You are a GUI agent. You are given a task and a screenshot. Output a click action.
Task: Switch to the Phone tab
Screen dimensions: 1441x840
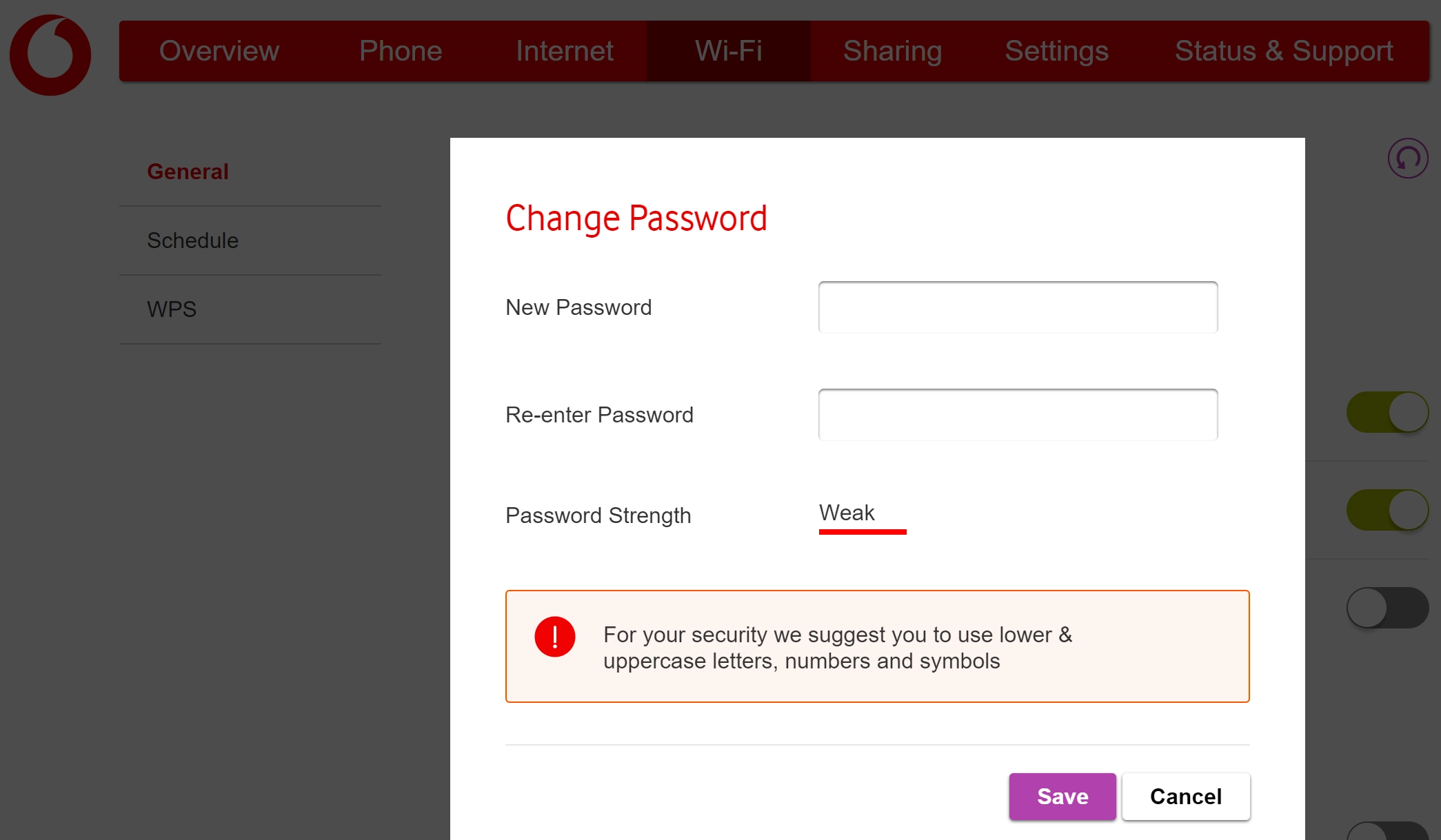click(401, 51)
